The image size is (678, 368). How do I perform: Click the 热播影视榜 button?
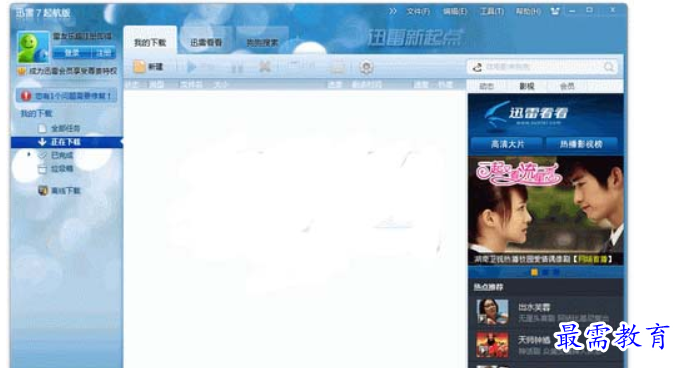(x=581, y=144)
